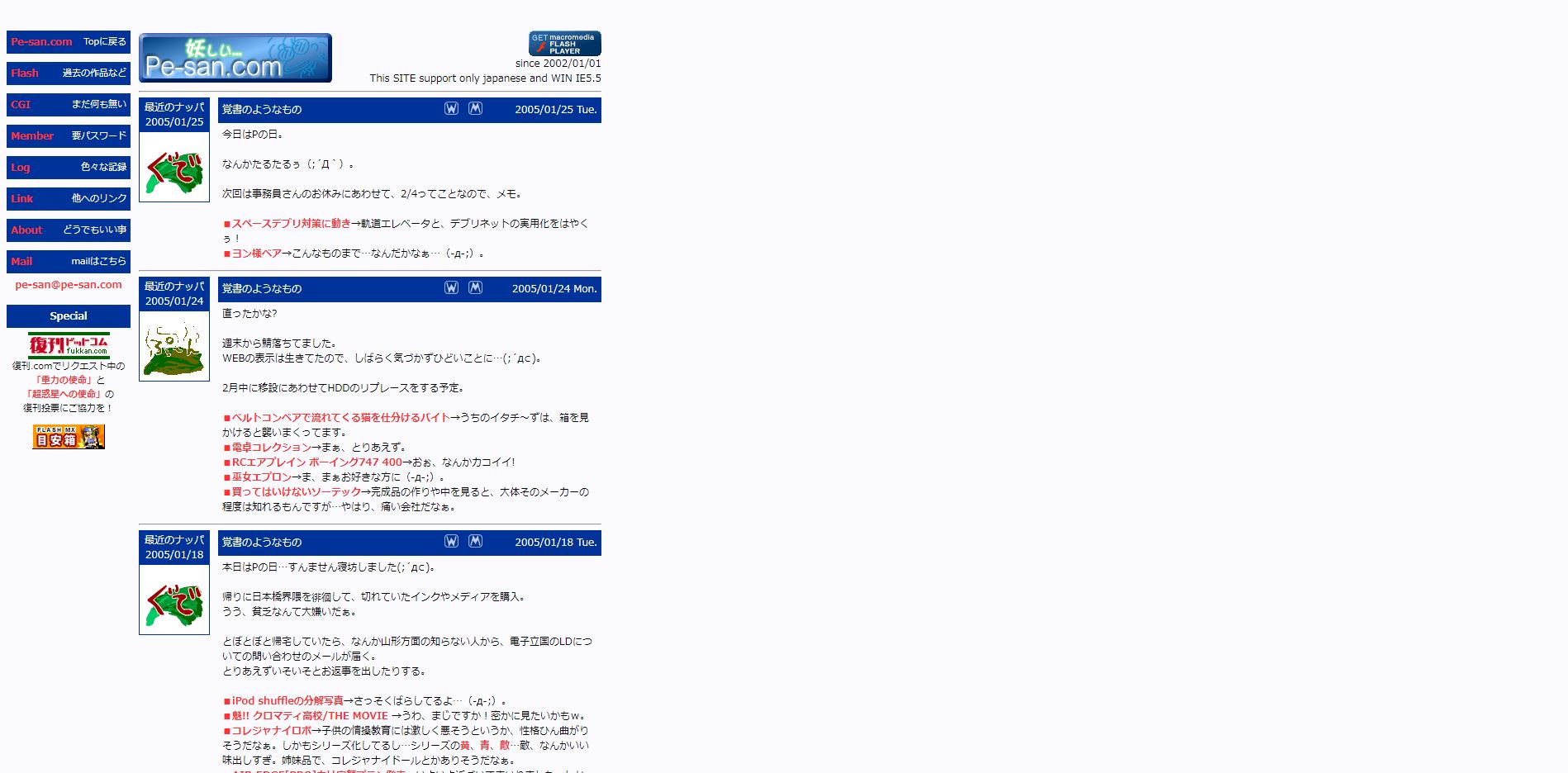Open the Link sidebar menu item
Screen dimensions: 1568x773
click(x=69, y=199)
